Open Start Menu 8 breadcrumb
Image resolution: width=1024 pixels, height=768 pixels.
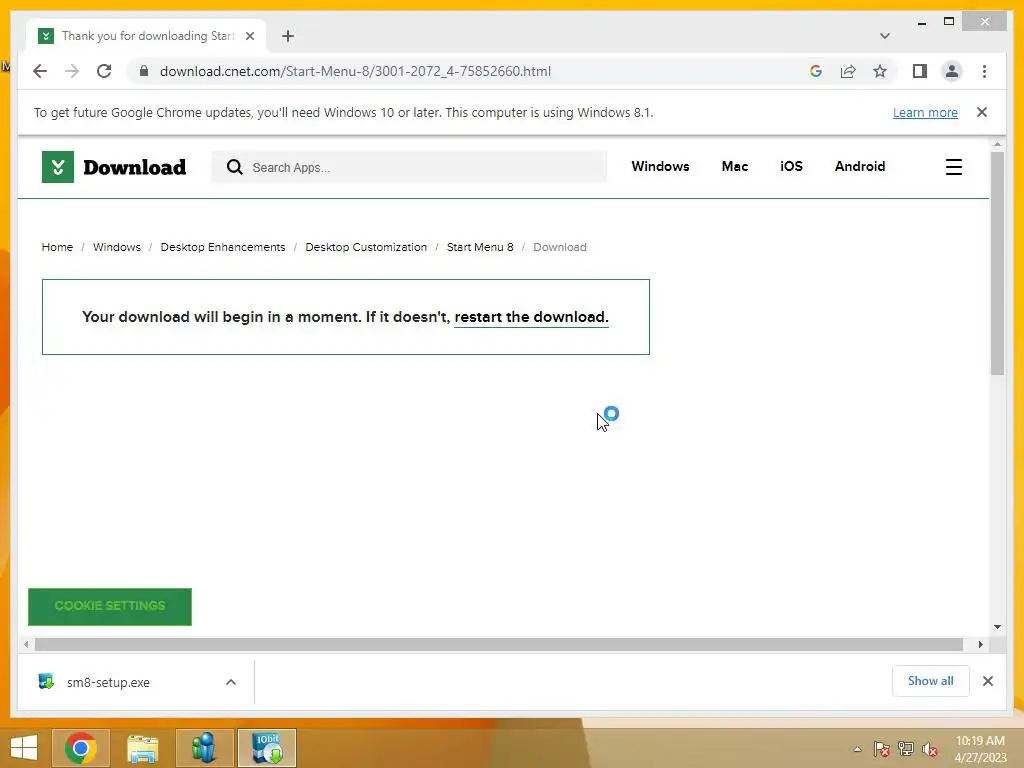[480, 247]
